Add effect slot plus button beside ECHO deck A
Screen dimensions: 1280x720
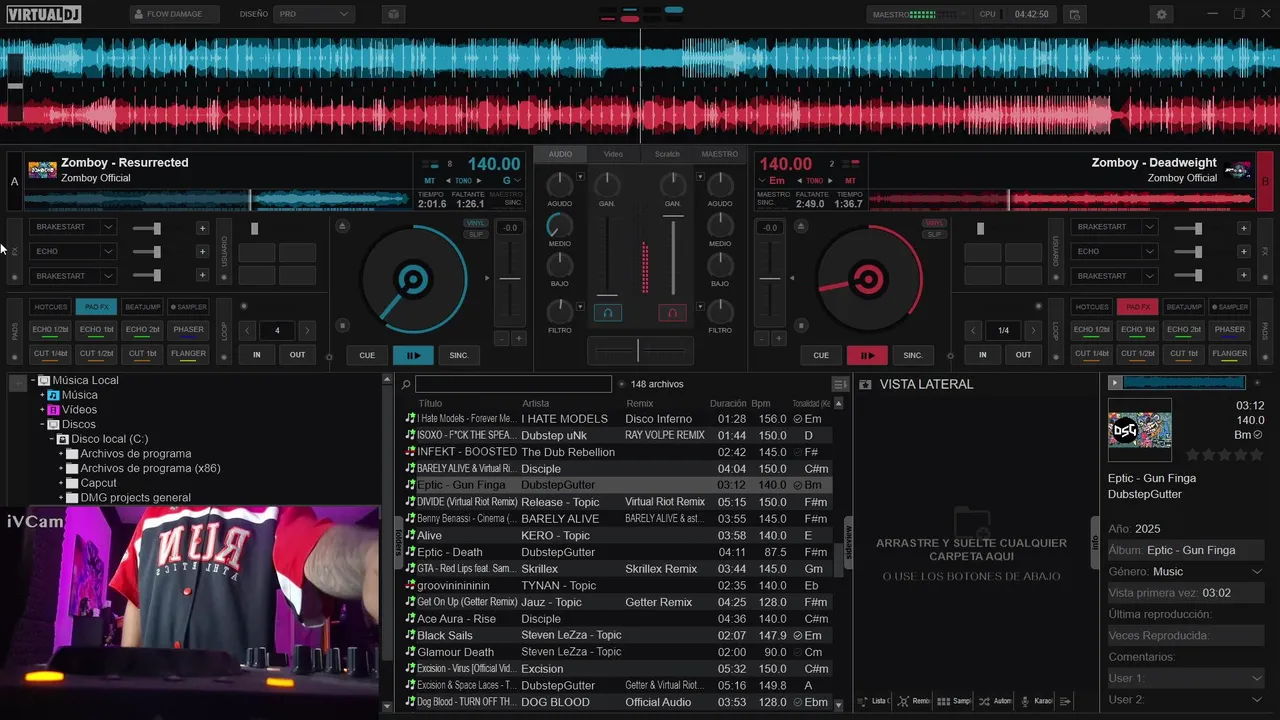pyautogui.click(x=202, y=252)
